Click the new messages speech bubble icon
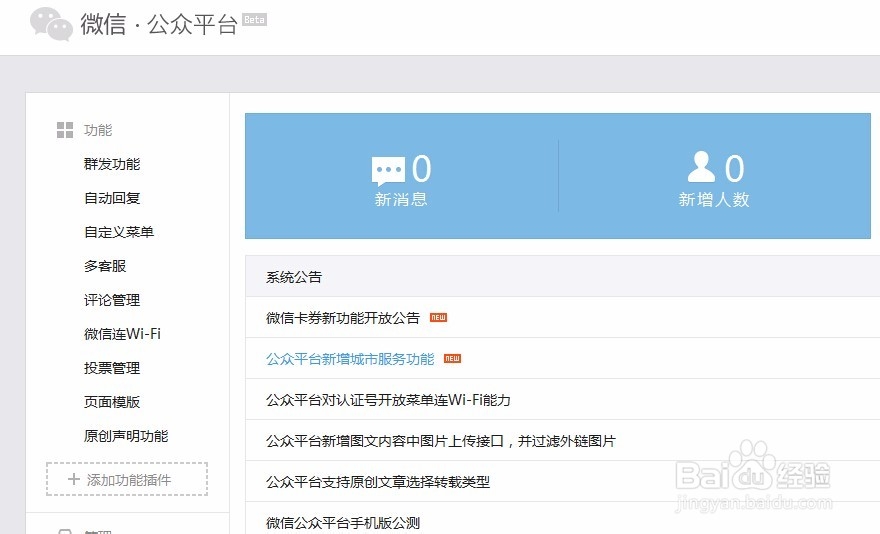 tap(388, 171)
